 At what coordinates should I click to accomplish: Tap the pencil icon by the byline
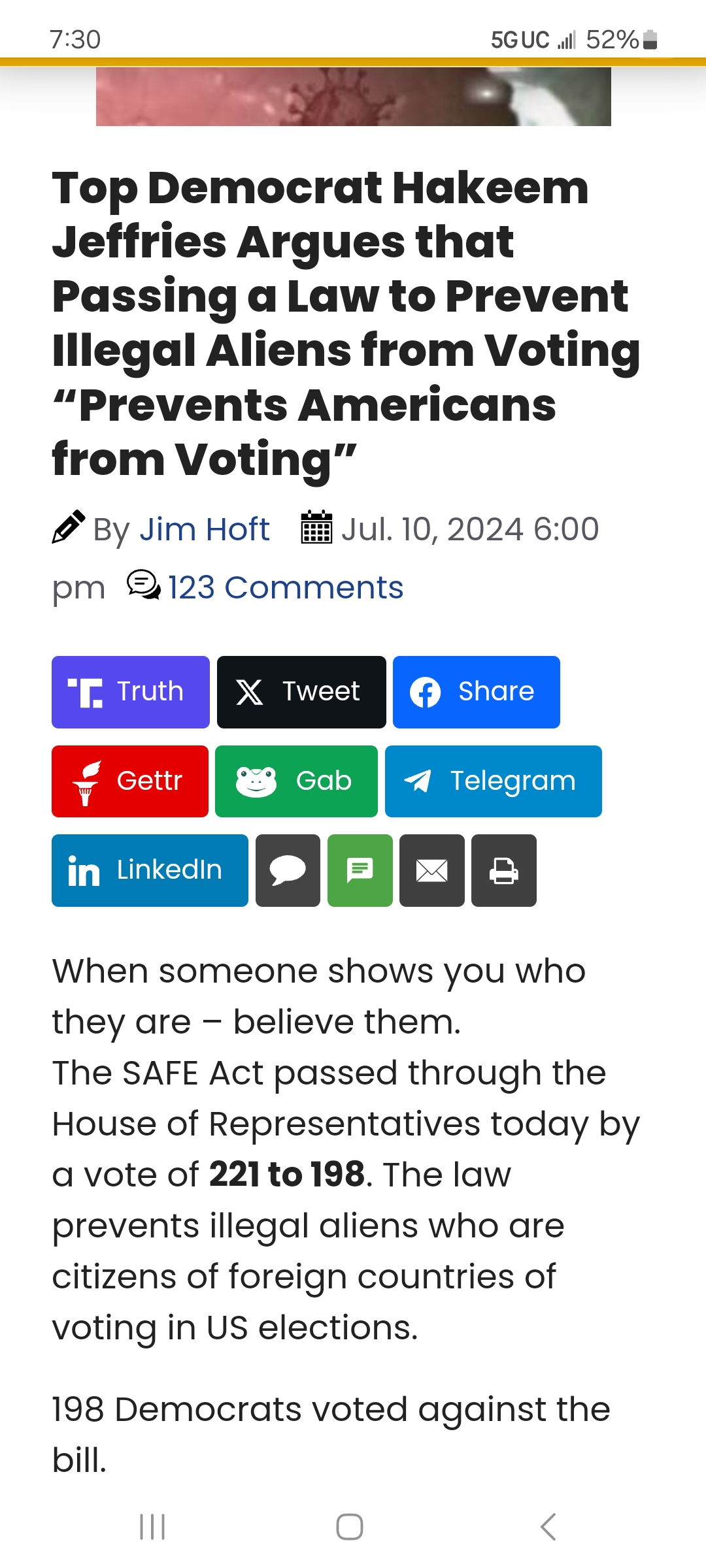point(69,527)
